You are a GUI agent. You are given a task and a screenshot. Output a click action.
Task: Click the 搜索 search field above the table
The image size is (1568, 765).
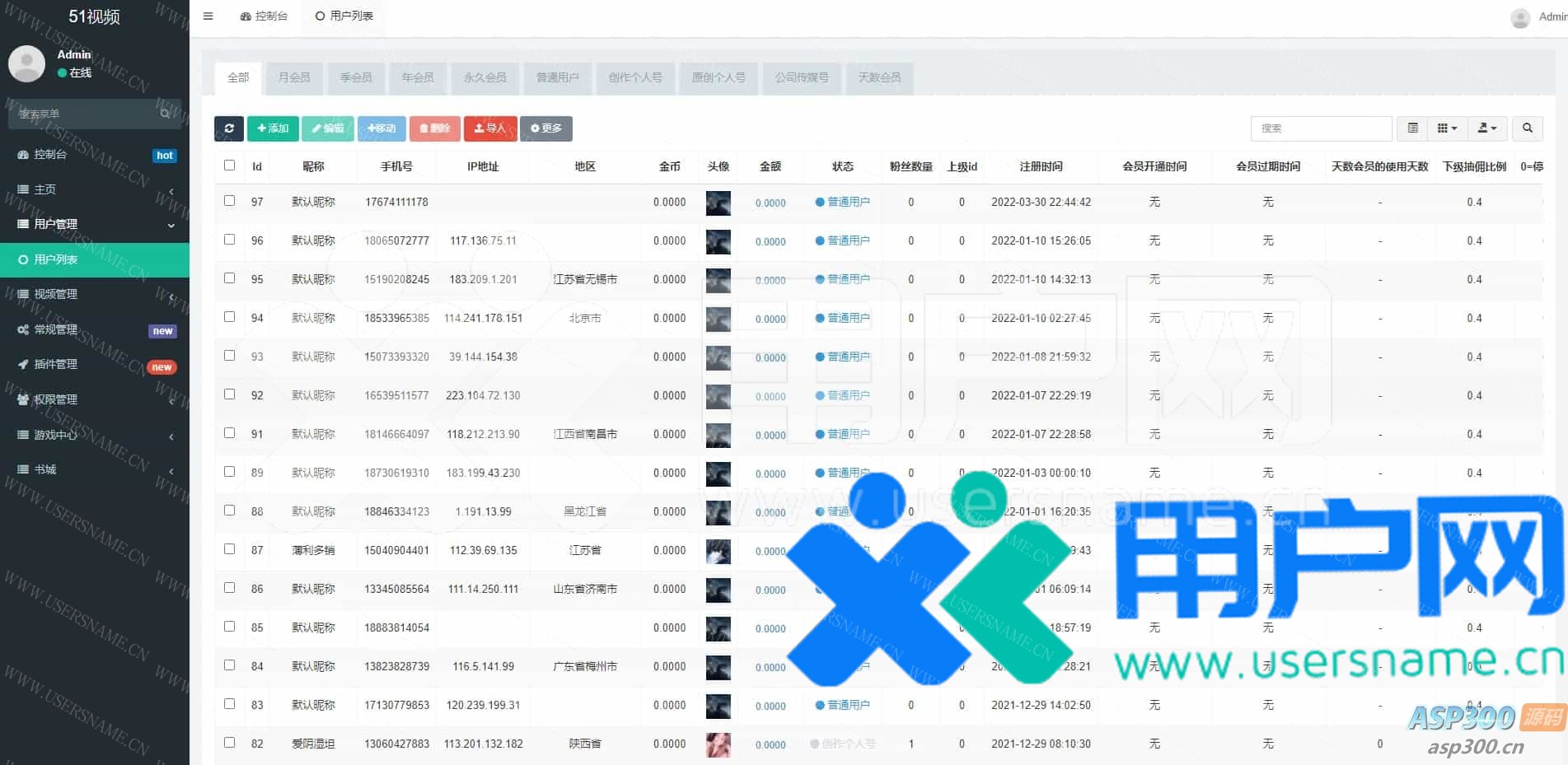1321,128
